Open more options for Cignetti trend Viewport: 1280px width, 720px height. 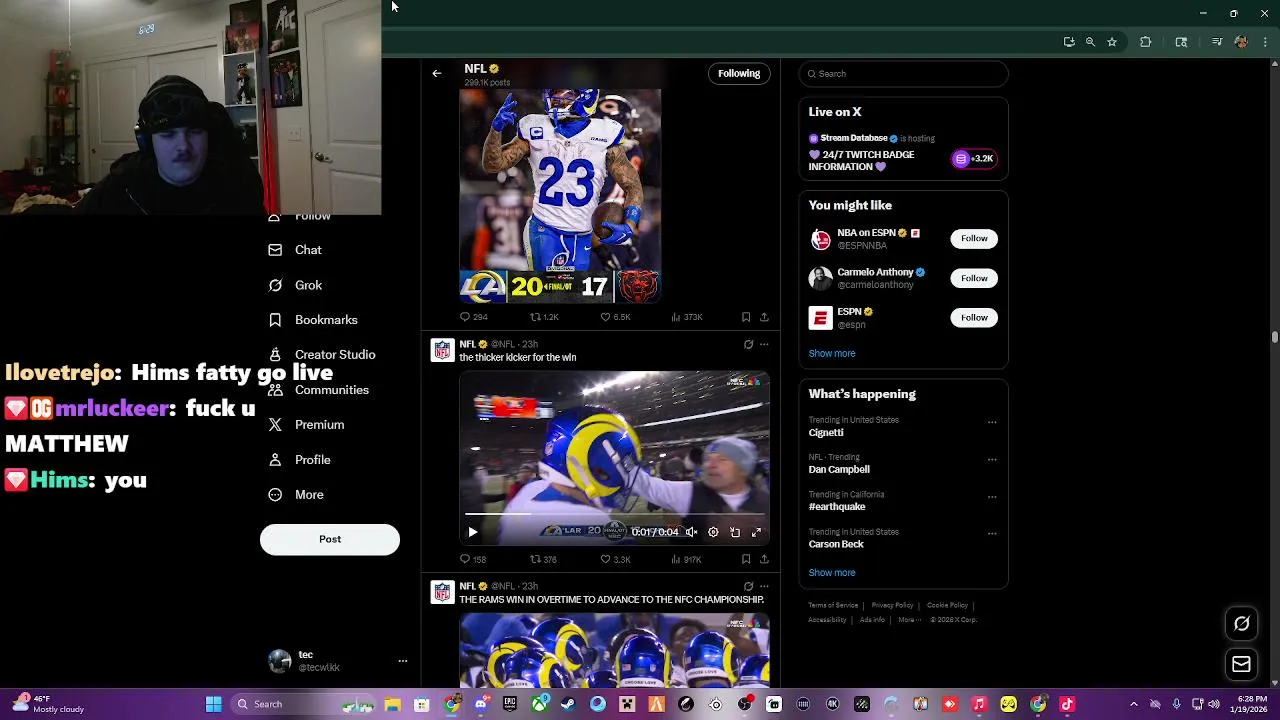(x=992, y=422)
